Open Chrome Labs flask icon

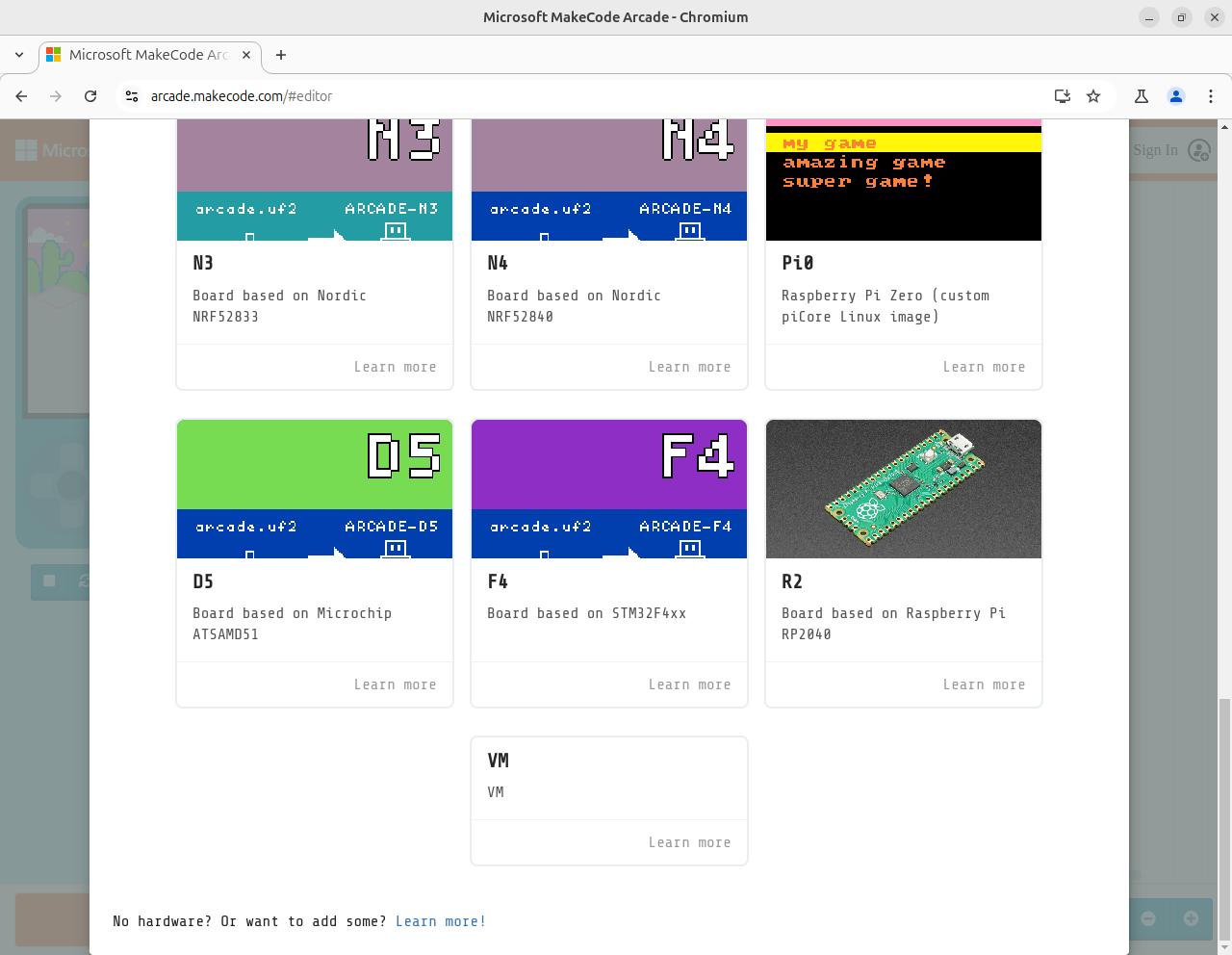1142,96
